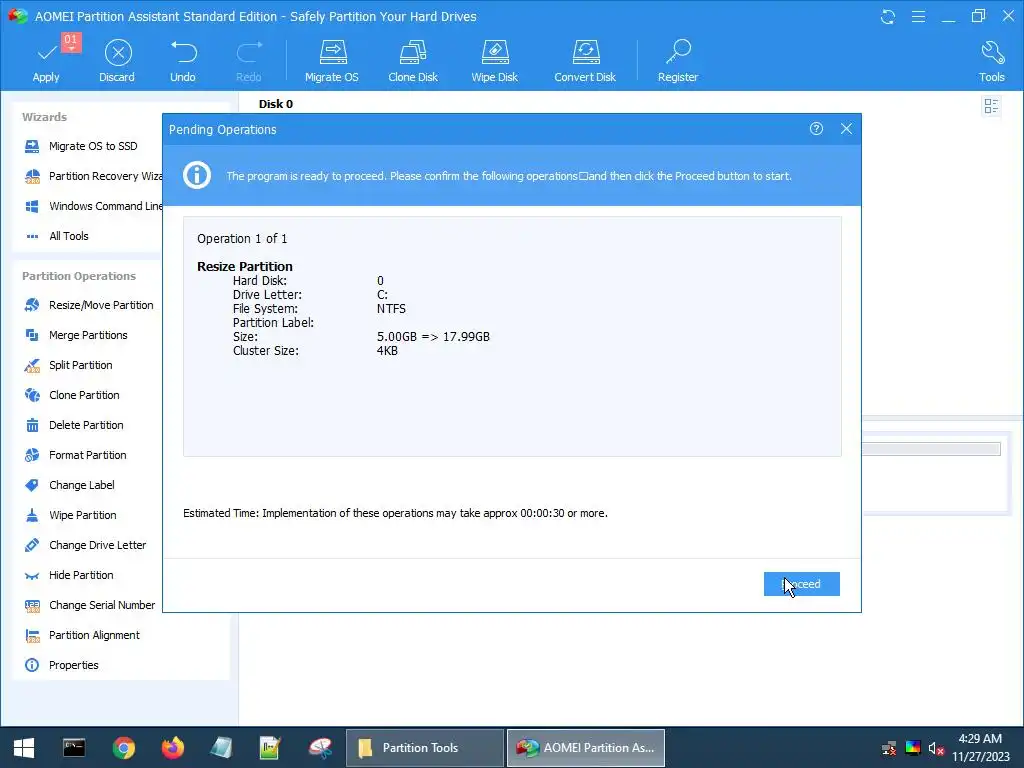Click the size value 5.00GB => 17.99GB
The height and width of the screenshot is (768, 1024).
[x=433, y=337]
